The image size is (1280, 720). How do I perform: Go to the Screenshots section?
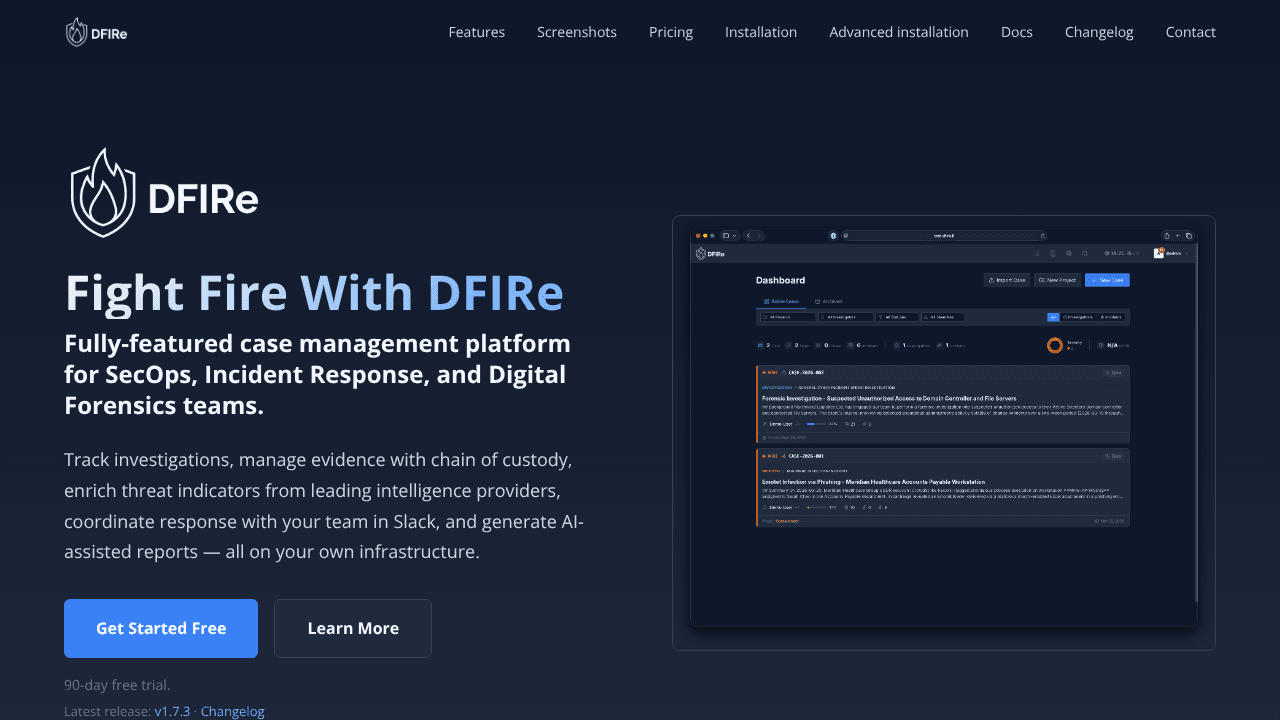click(577, 32)
